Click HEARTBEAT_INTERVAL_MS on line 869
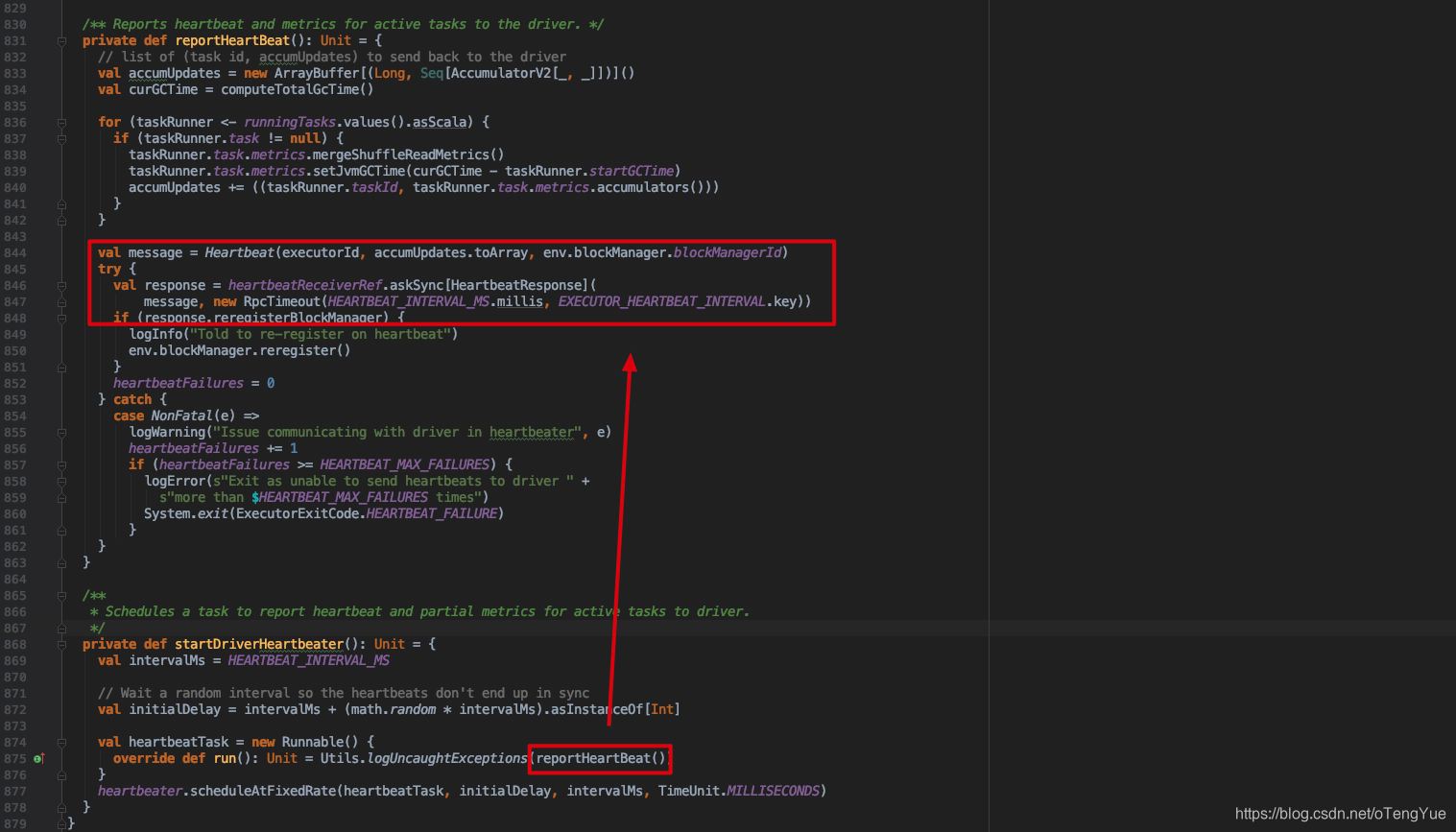Image resolution: width=1456 pixels, height=832 pixels. click(309, 660)
